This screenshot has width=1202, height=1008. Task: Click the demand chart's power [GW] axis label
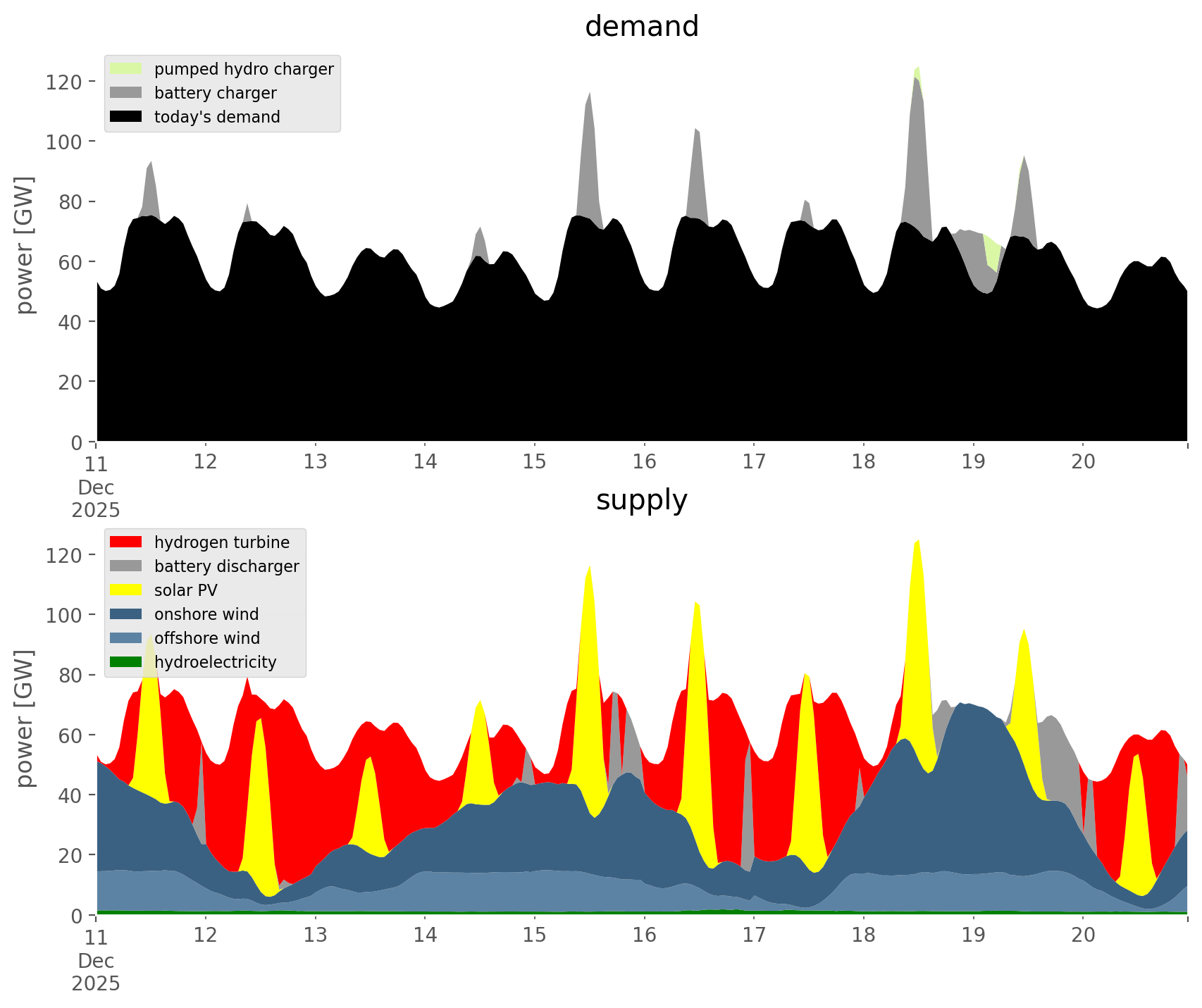(25, 246)
